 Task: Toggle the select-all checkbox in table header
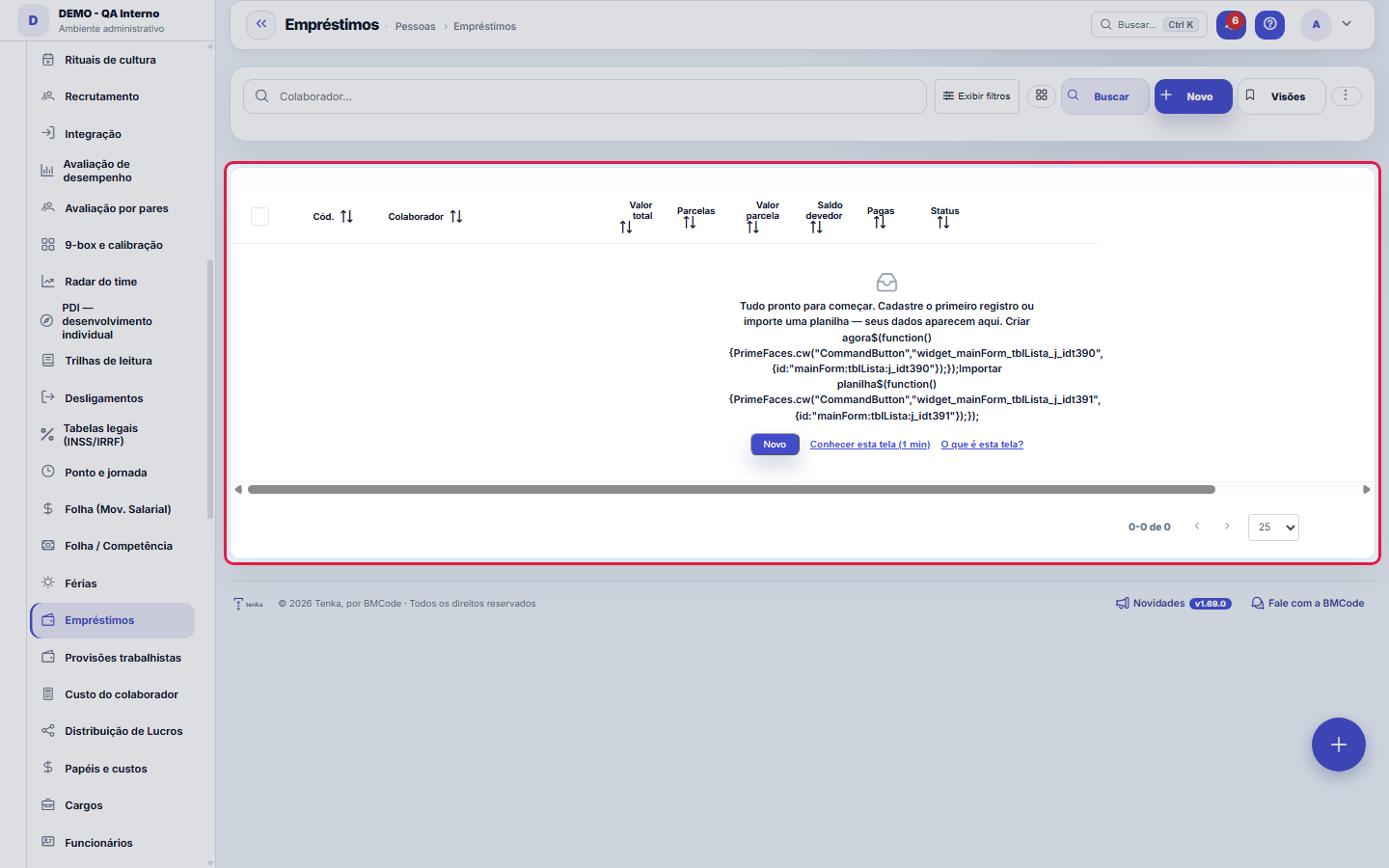[x=259, y=217]
